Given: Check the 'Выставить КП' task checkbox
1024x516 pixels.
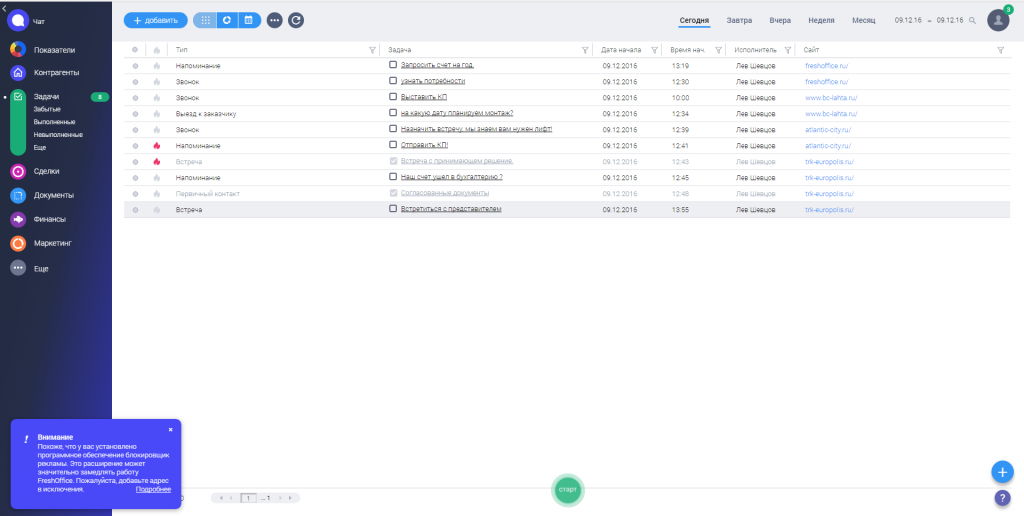Looking at the screenshot, I should 393,97.
